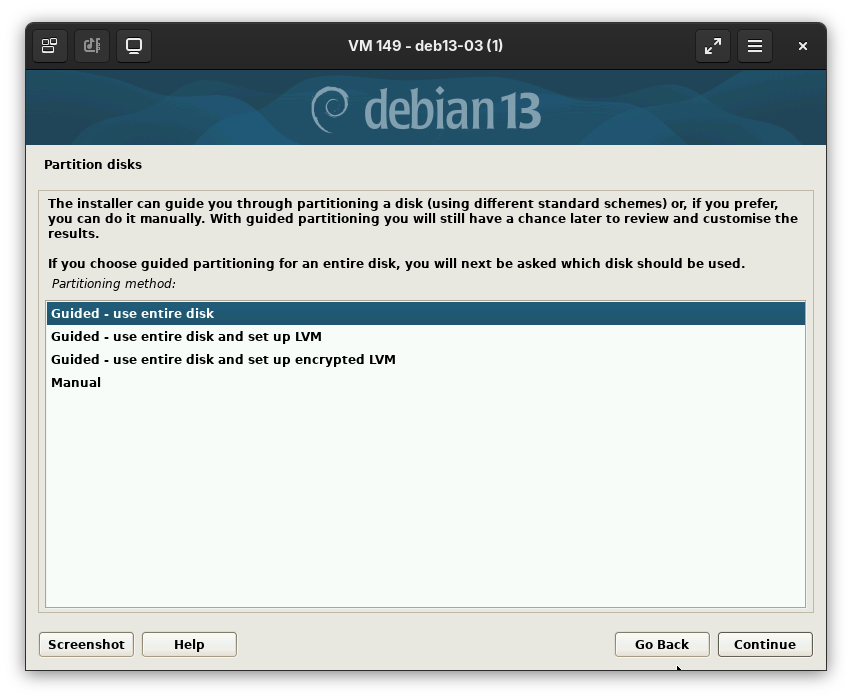Viewport: 852px width, 699px height.
Task: Select the Manual partitioning method
Action: (76, 382)
